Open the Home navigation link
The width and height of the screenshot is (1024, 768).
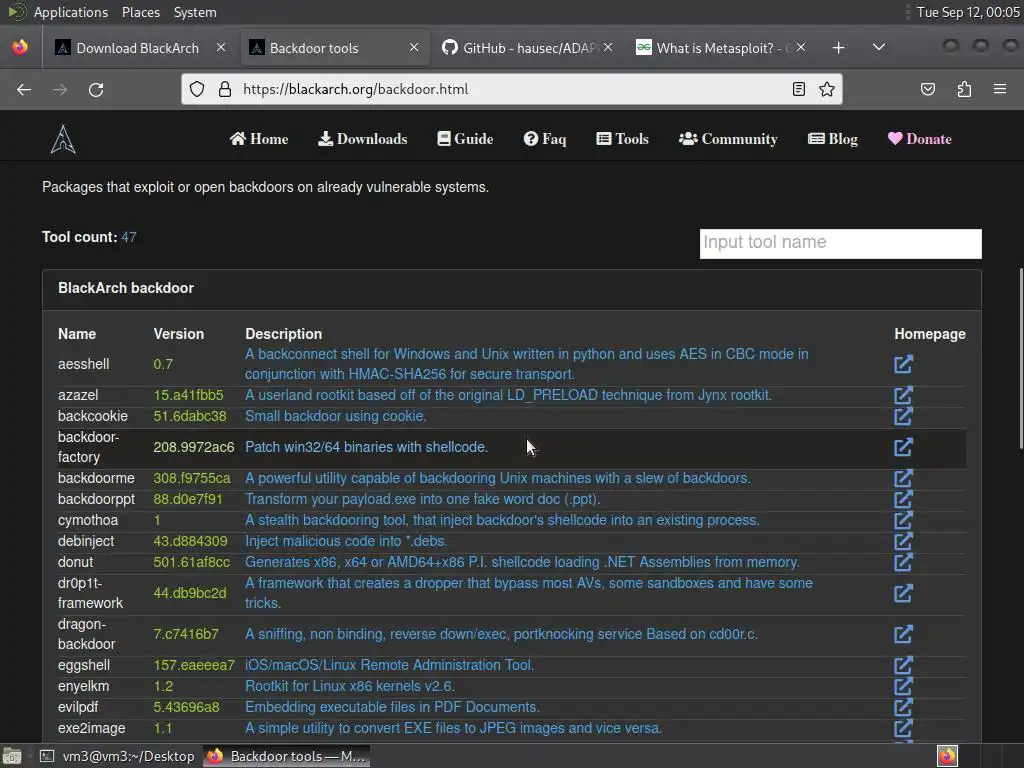coord(259,139)
